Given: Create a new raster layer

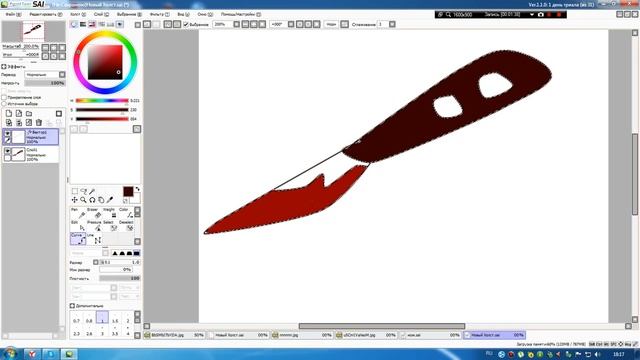Looking at the screenshot, I should [9, 113].
